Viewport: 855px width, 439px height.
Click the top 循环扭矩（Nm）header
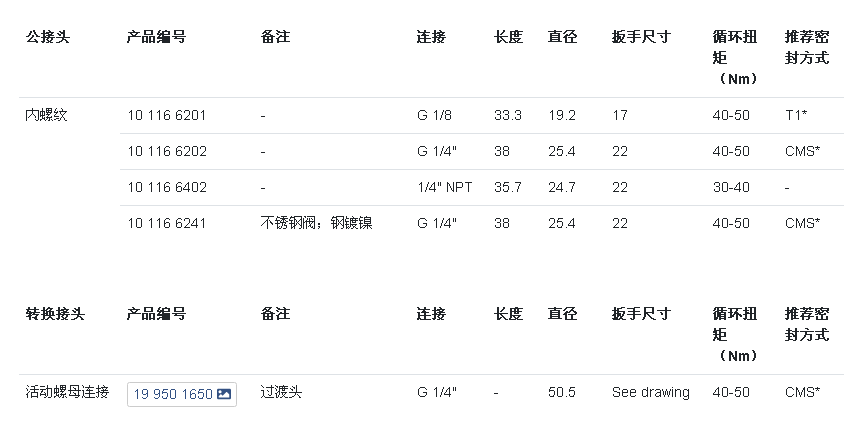tap(735, 58)
